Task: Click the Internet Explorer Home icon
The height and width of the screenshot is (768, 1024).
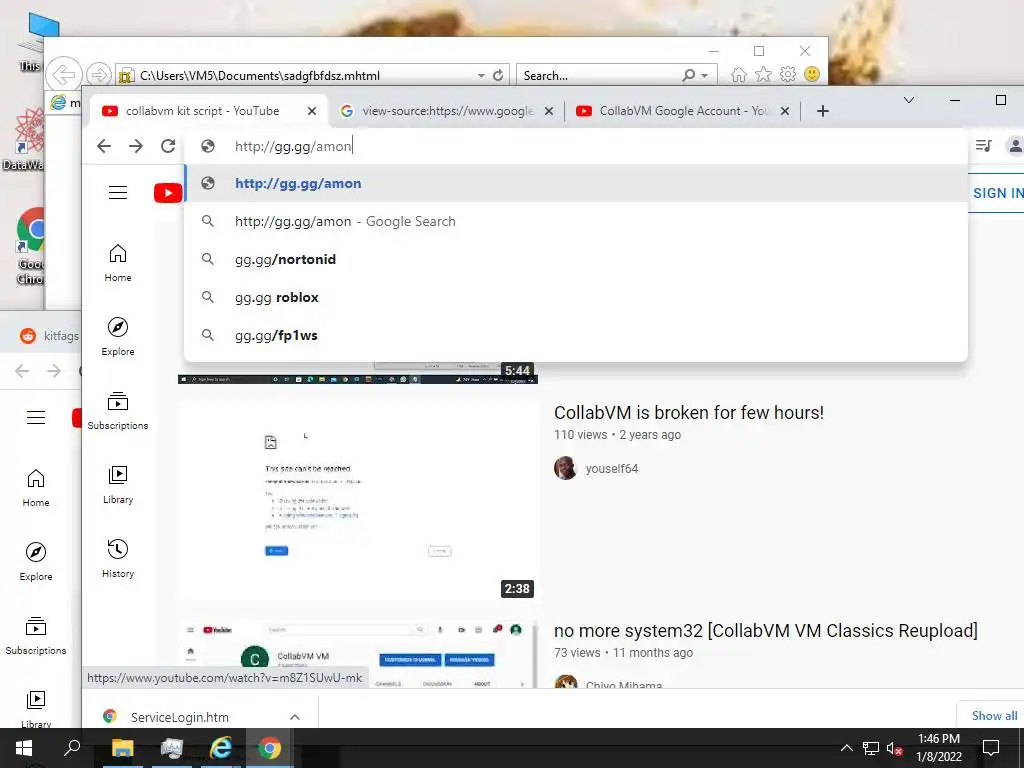Action: tap(739, 75)
